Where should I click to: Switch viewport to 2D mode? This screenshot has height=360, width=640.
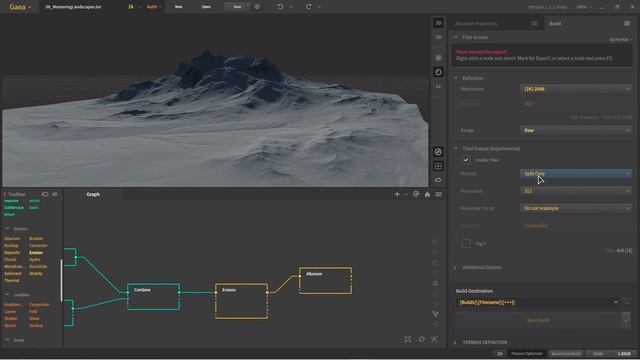[438, 37]
